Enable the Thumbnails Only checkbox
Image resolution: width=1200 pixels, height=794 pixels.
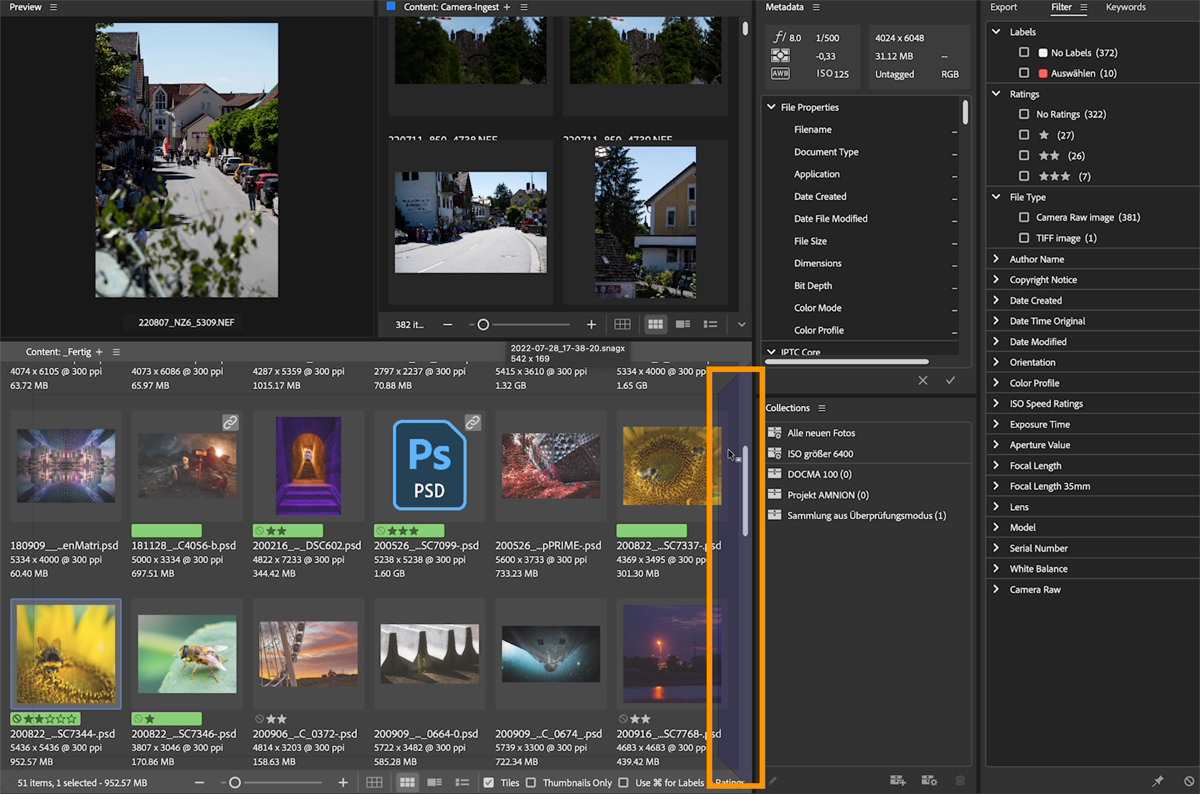pyautogui.click(x=531, y=782)
